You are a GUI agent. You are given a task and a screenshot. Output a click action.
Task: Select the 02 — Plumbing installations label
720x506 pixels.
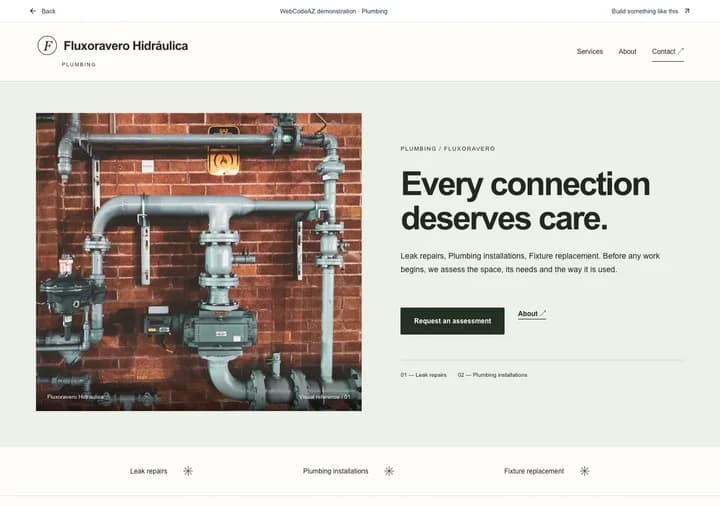492,375
